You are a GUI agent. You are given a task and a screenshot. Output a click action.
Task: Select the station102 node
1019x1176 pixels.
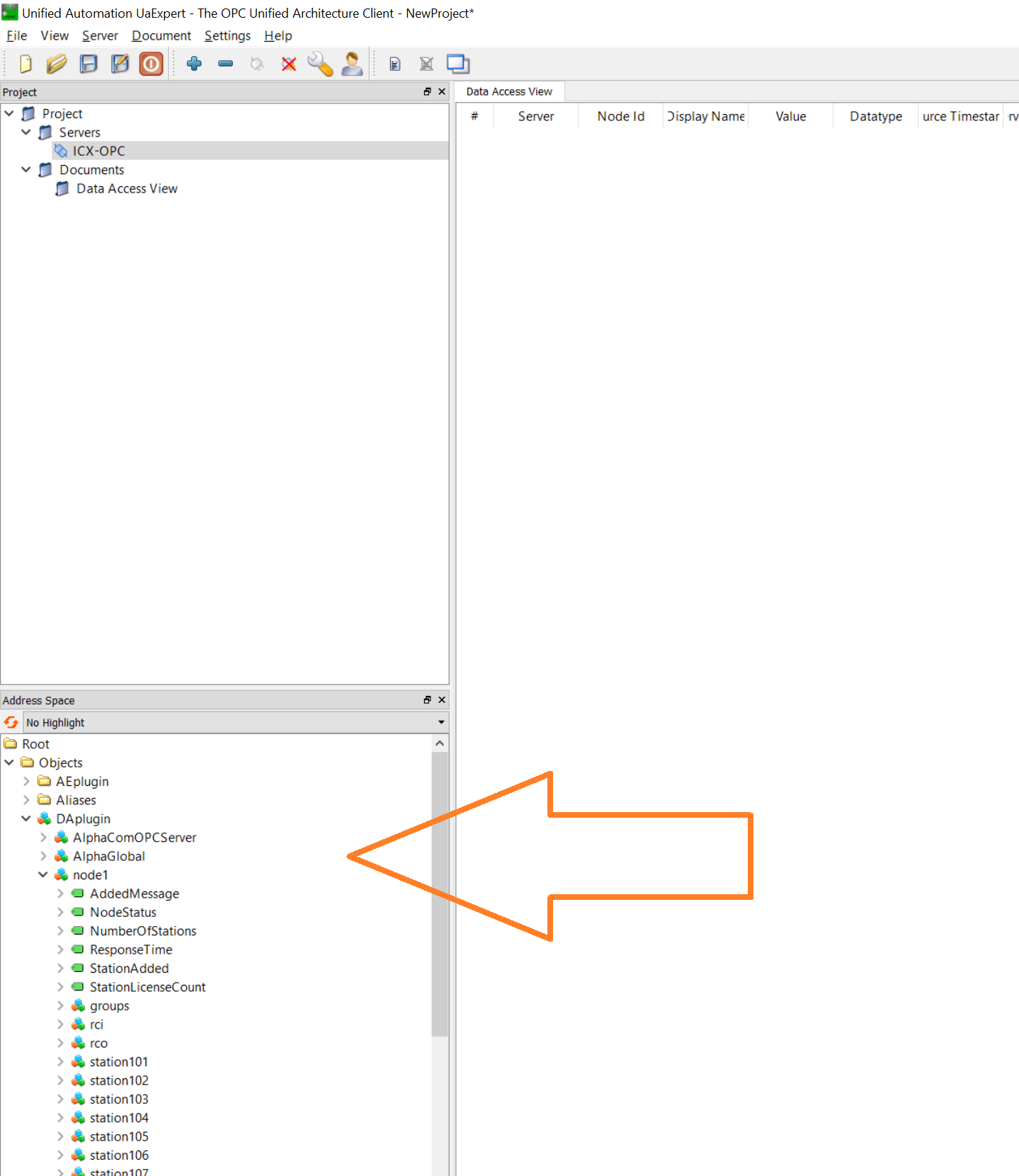pyautogui.click(x=119, y=1080)
